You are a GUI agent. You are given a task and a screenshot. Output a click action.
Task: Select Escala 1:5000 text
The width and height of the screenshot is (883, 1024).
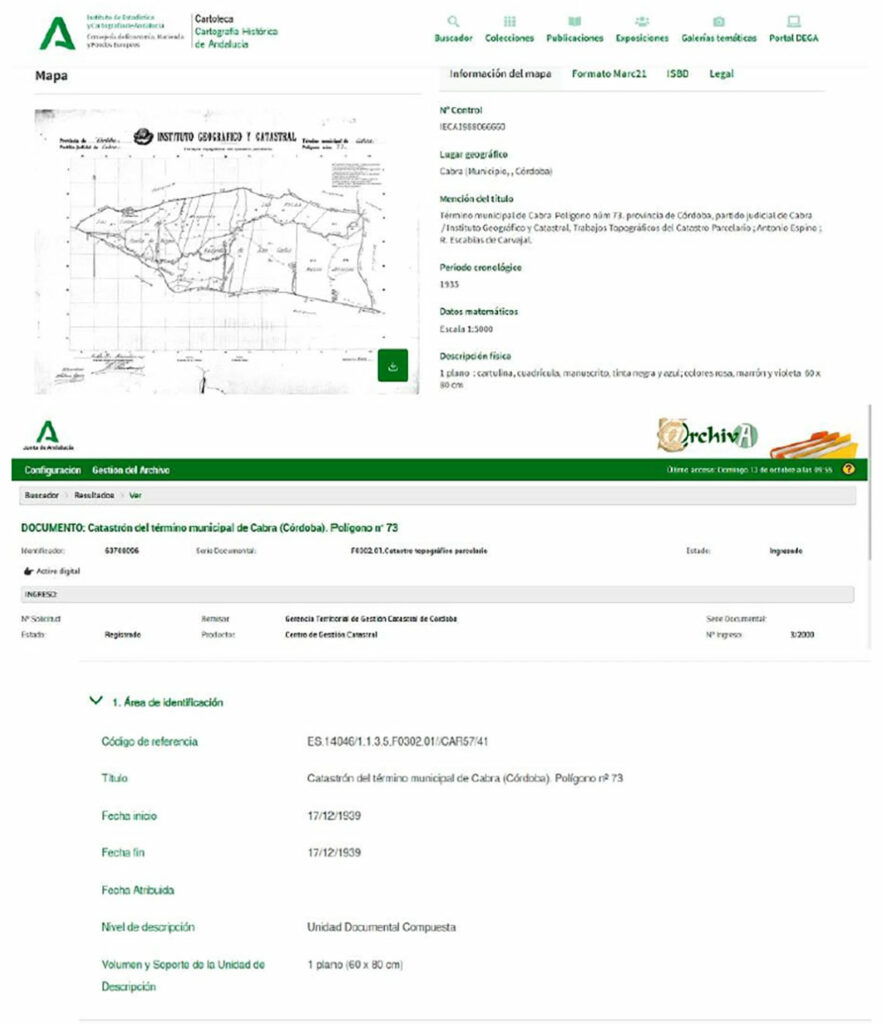point(466,329)
